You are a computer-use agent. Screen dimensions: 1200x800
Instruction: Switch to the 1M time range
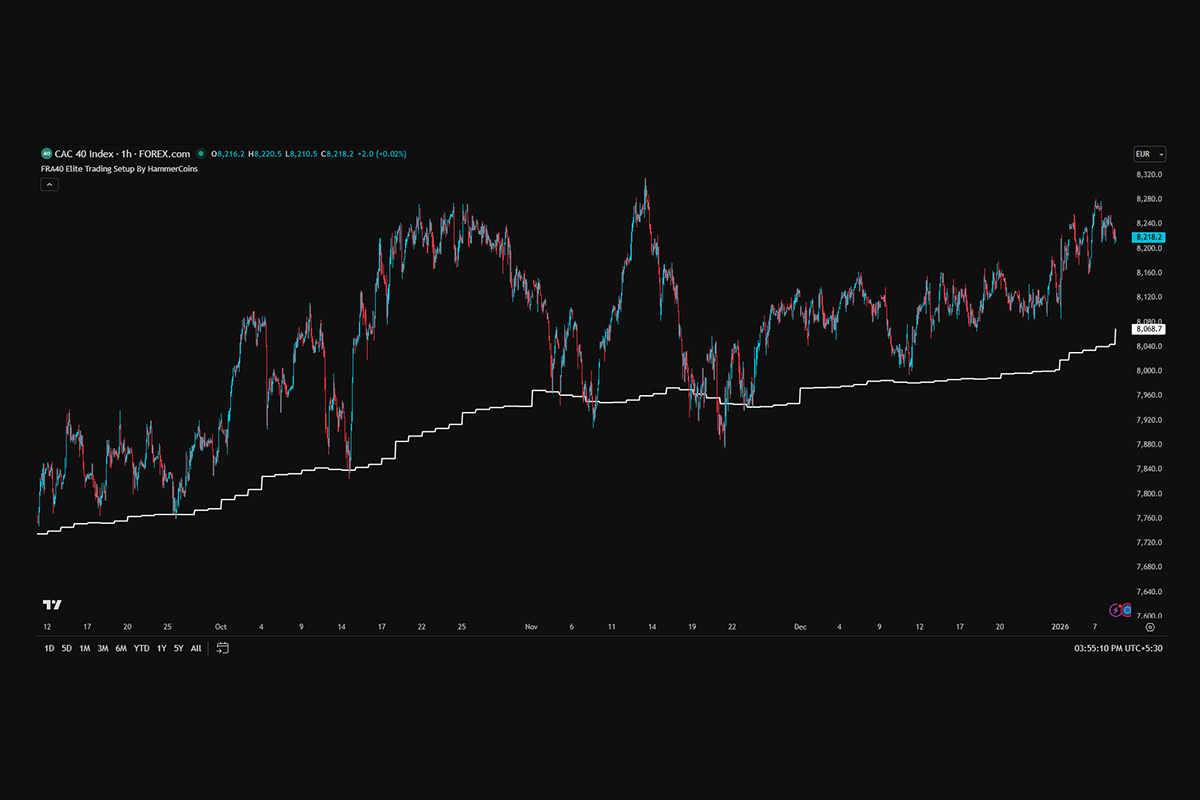click(85, 648)
